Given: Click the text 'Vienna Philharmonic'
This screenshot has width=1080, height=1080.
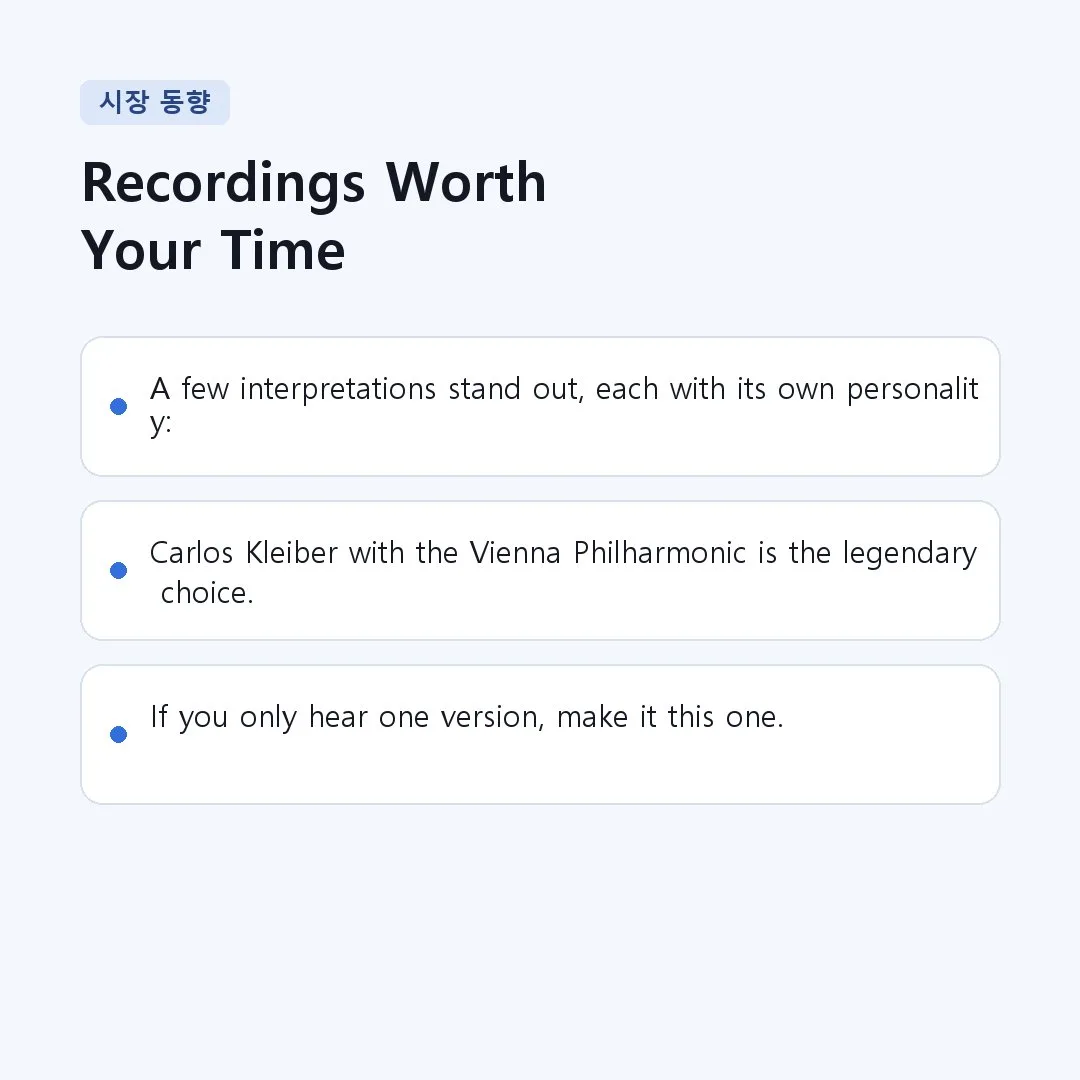Looking at the screenshot, I should pyautogui.click(x=608, y=553).
